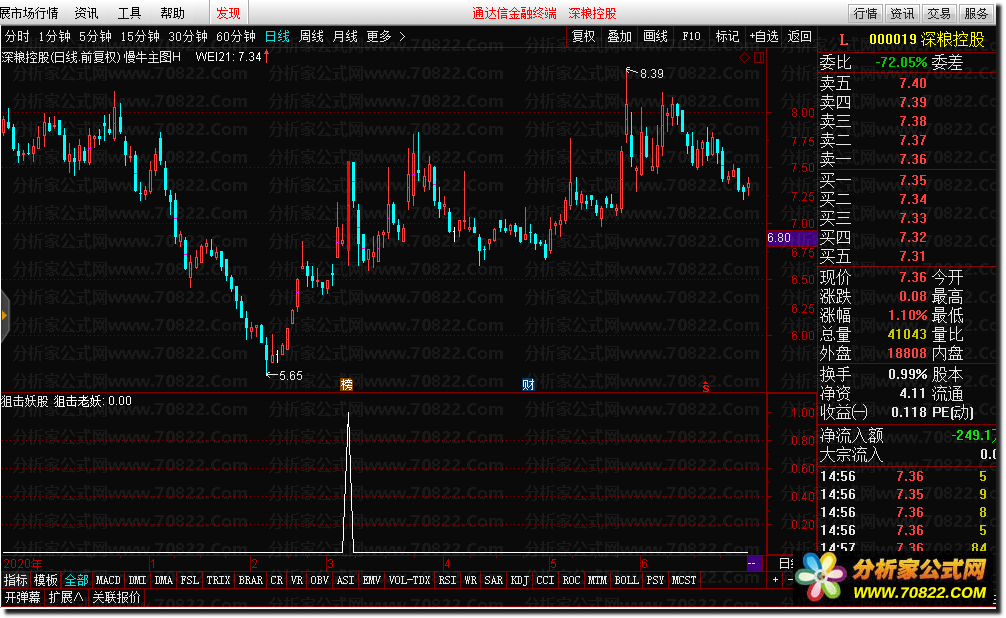Select the MACD indicator
The width and height of the screenshot is (1006, 618).
pos(108,580)
